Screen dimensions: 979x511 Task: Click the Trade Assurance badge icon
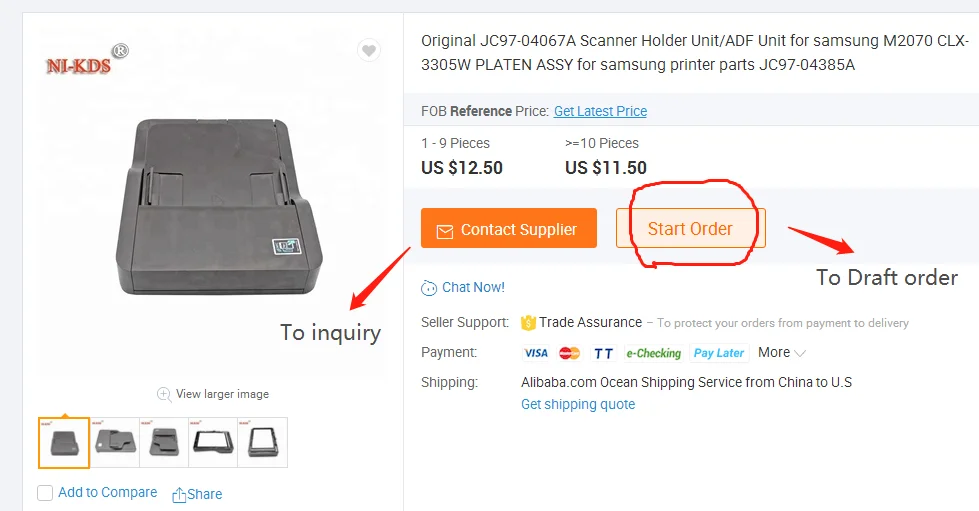tap(528, 323)
